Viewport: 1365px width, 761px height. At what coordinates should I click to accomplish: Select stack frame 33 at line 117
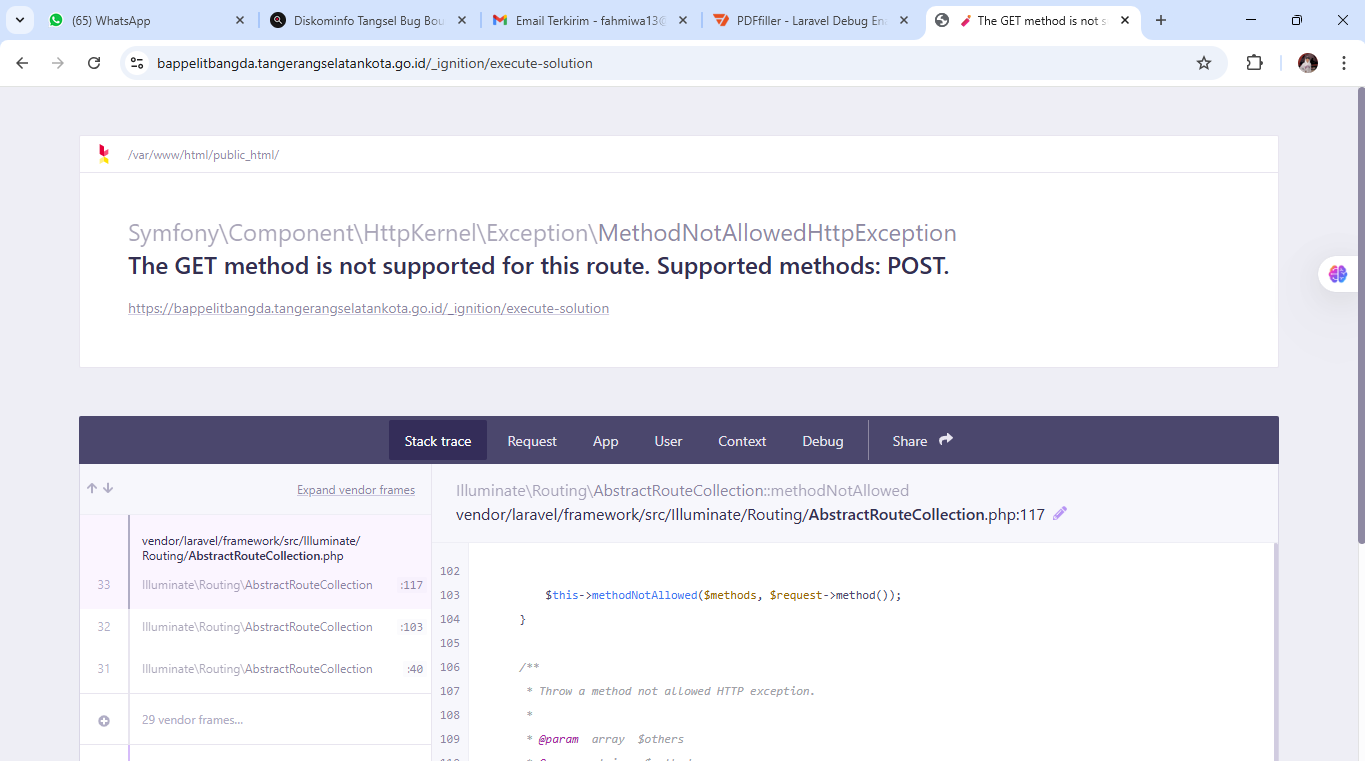click(x=255, y=585)
